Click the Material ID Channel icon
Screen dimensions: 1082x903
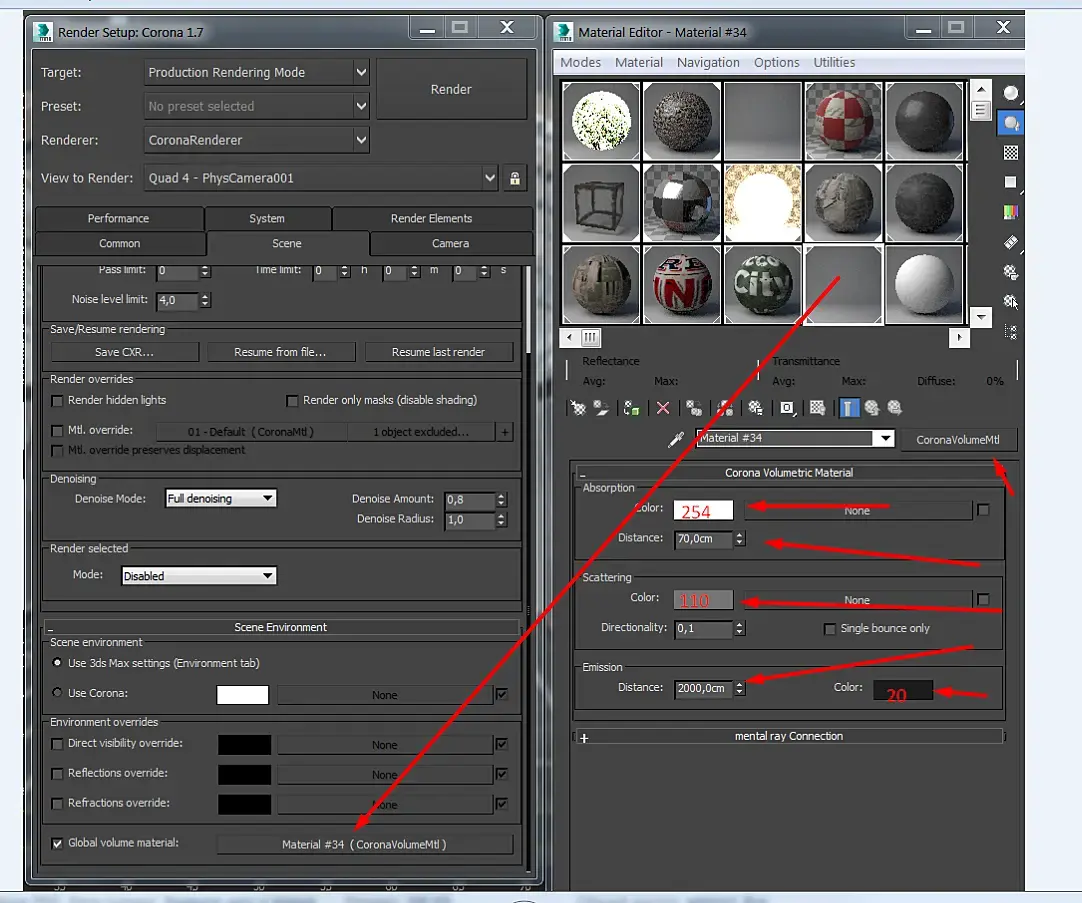point(787,408)
